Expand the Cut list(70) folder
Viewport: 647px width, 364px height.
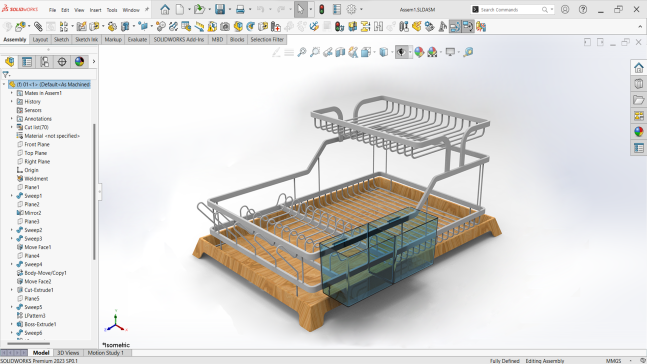12,128
